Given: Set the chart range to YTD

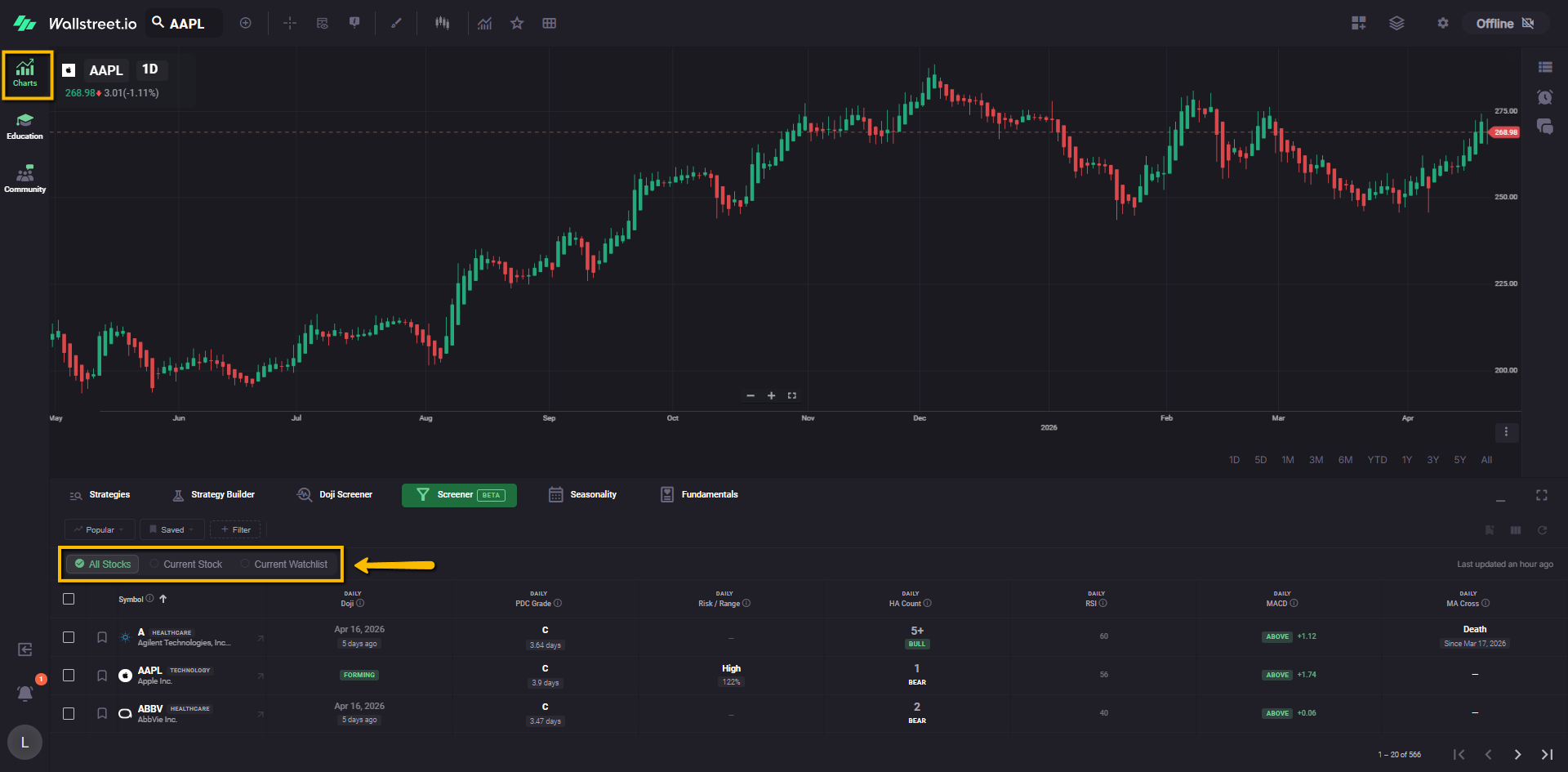Looking at the screenshot, I should tap(1377, 460).
